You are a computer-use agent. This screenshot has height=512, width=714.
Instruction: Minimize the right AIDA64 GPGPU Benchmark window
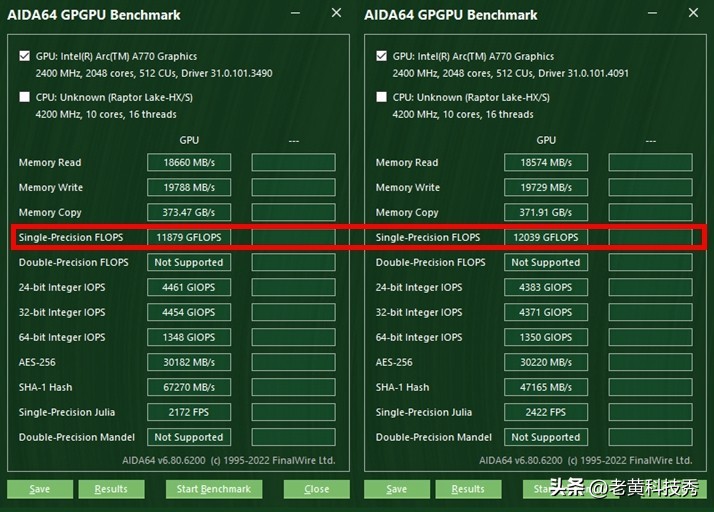click(x=651, y=14)
